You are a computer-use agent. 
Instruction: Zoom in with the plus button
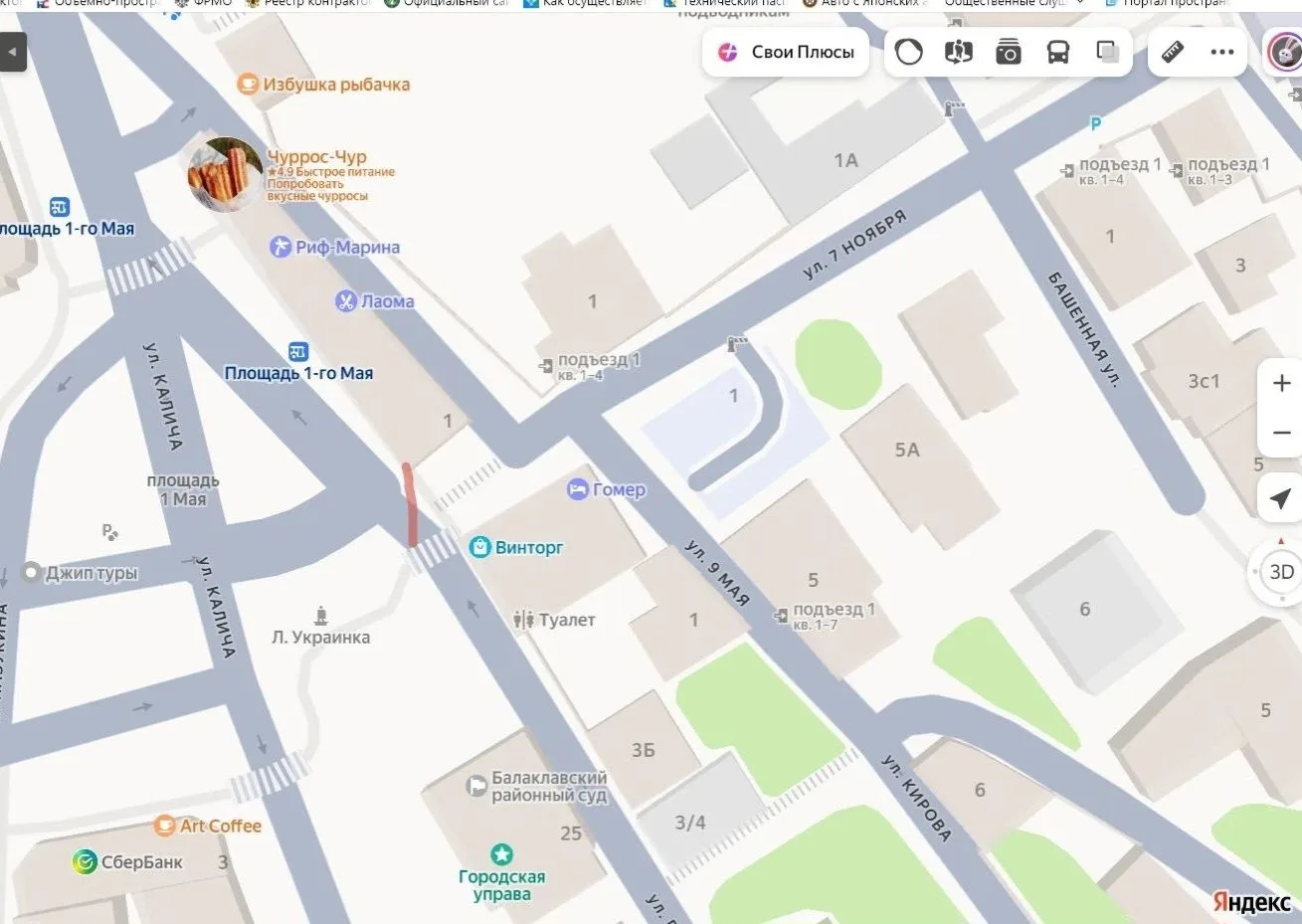1281,383
